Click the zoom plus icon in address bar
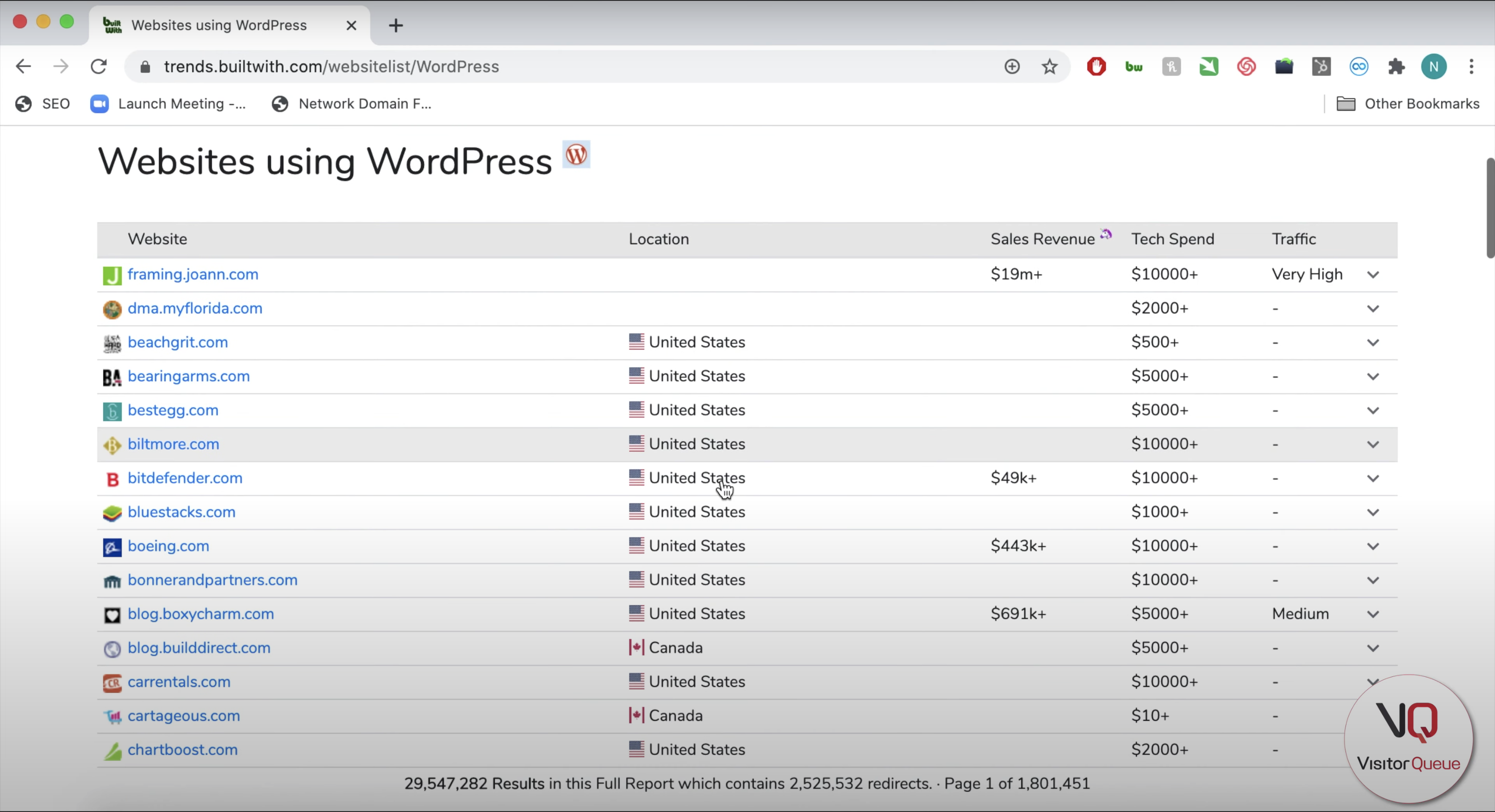The height and width of the screenshot is (812, 1495). tap(1011, 67)
